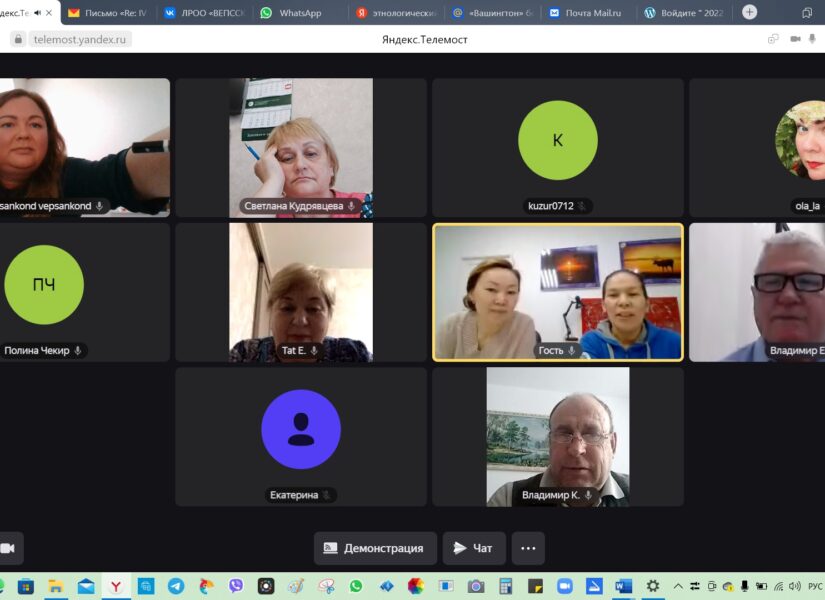This screenshot has height=600, width=825.
Task: Click the Екатерина muted microphone icon
Action: 326,495
